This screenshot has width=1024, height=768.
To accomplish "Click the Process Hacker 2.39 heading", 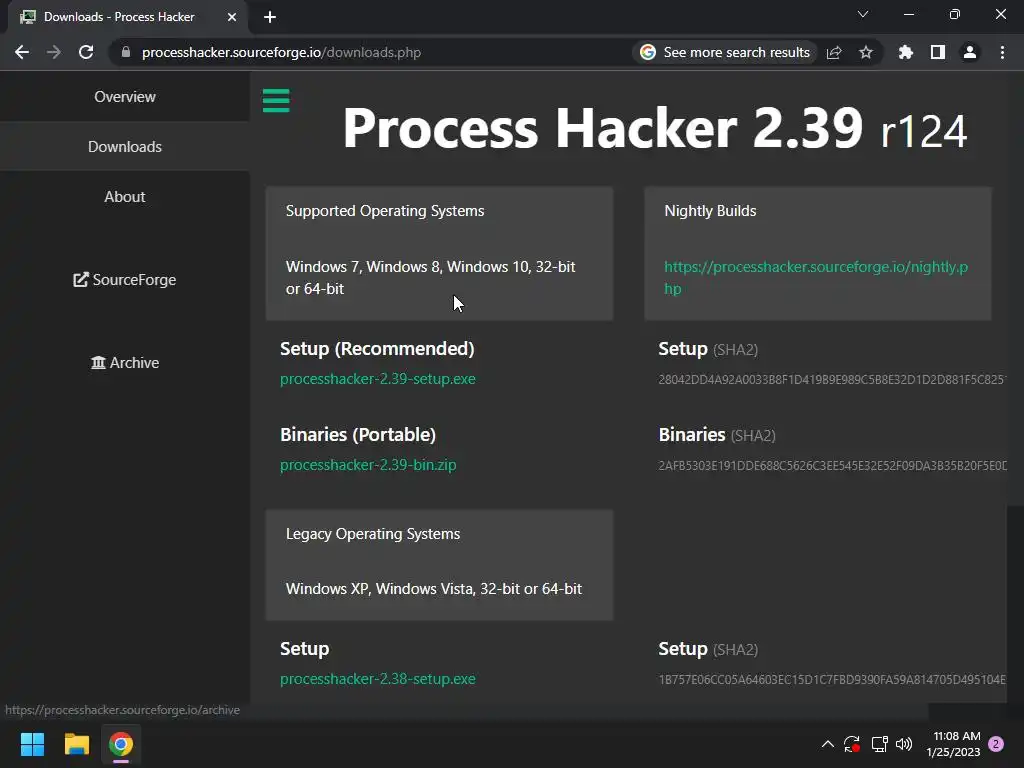I will click(654, 128).
